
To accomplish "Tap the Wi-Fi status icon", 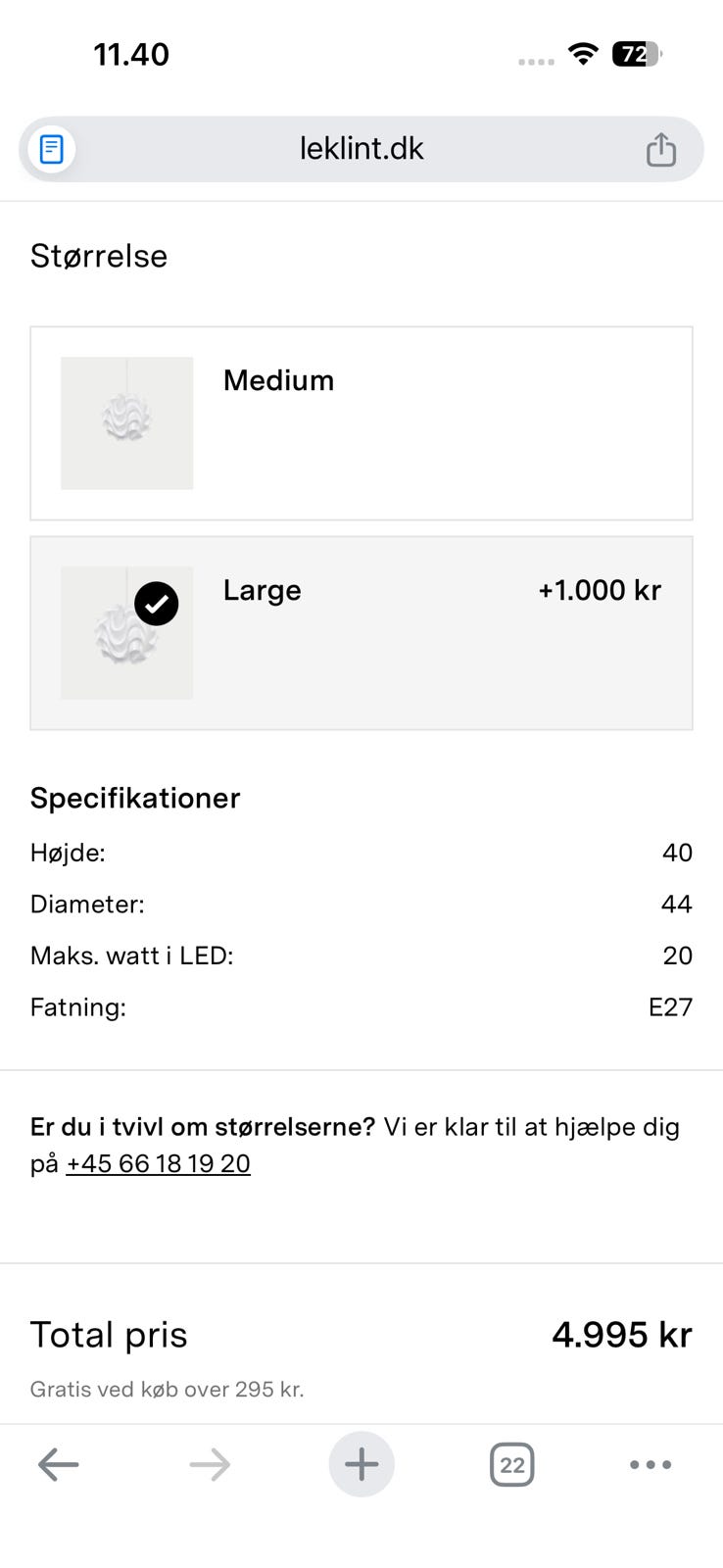I will click(583, 54).
